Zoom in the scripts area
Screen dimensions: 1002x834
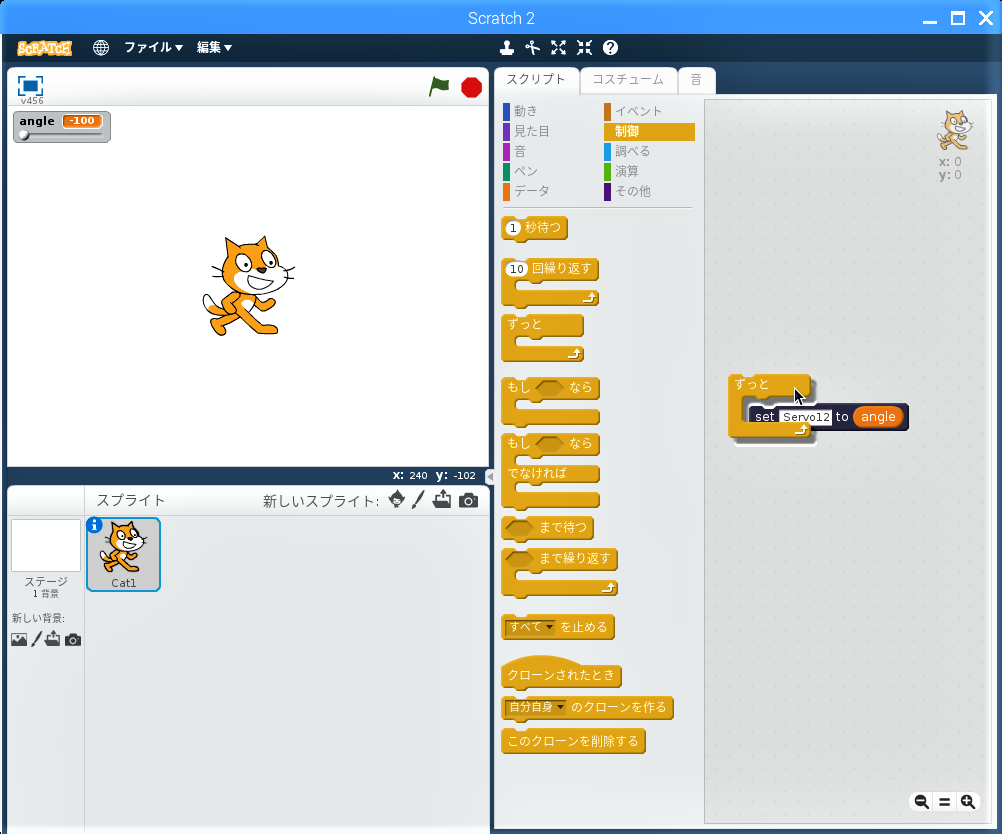coord(968,801)
